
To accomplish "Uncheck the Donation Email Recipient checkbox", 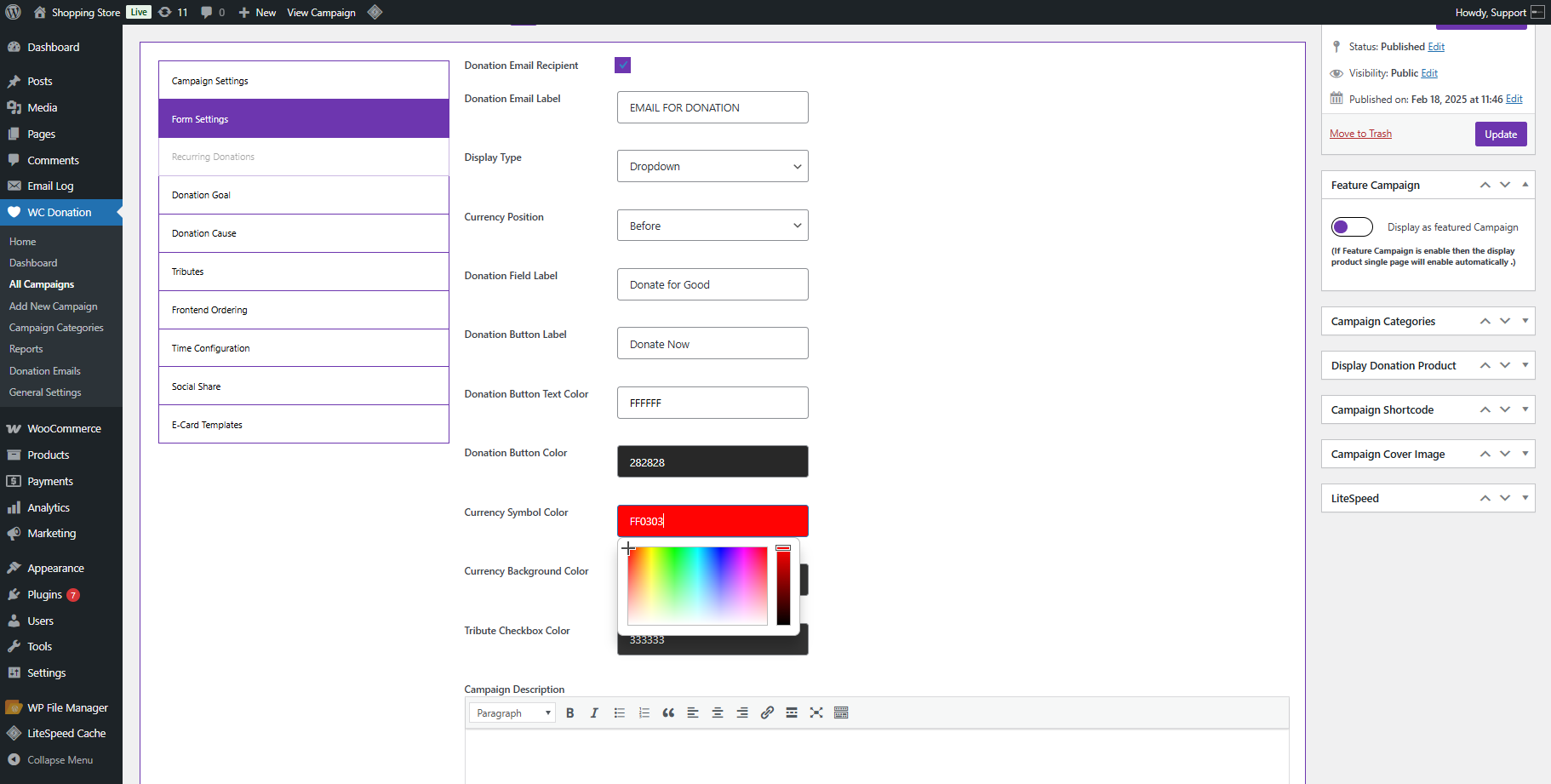I will (622, 66).
